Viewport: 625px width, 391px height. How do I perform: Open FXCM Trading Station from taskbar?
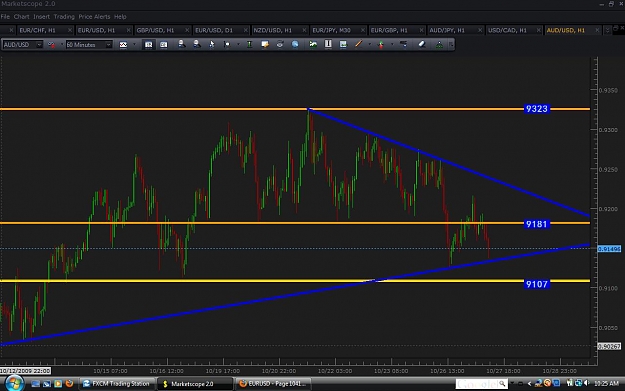116,384
